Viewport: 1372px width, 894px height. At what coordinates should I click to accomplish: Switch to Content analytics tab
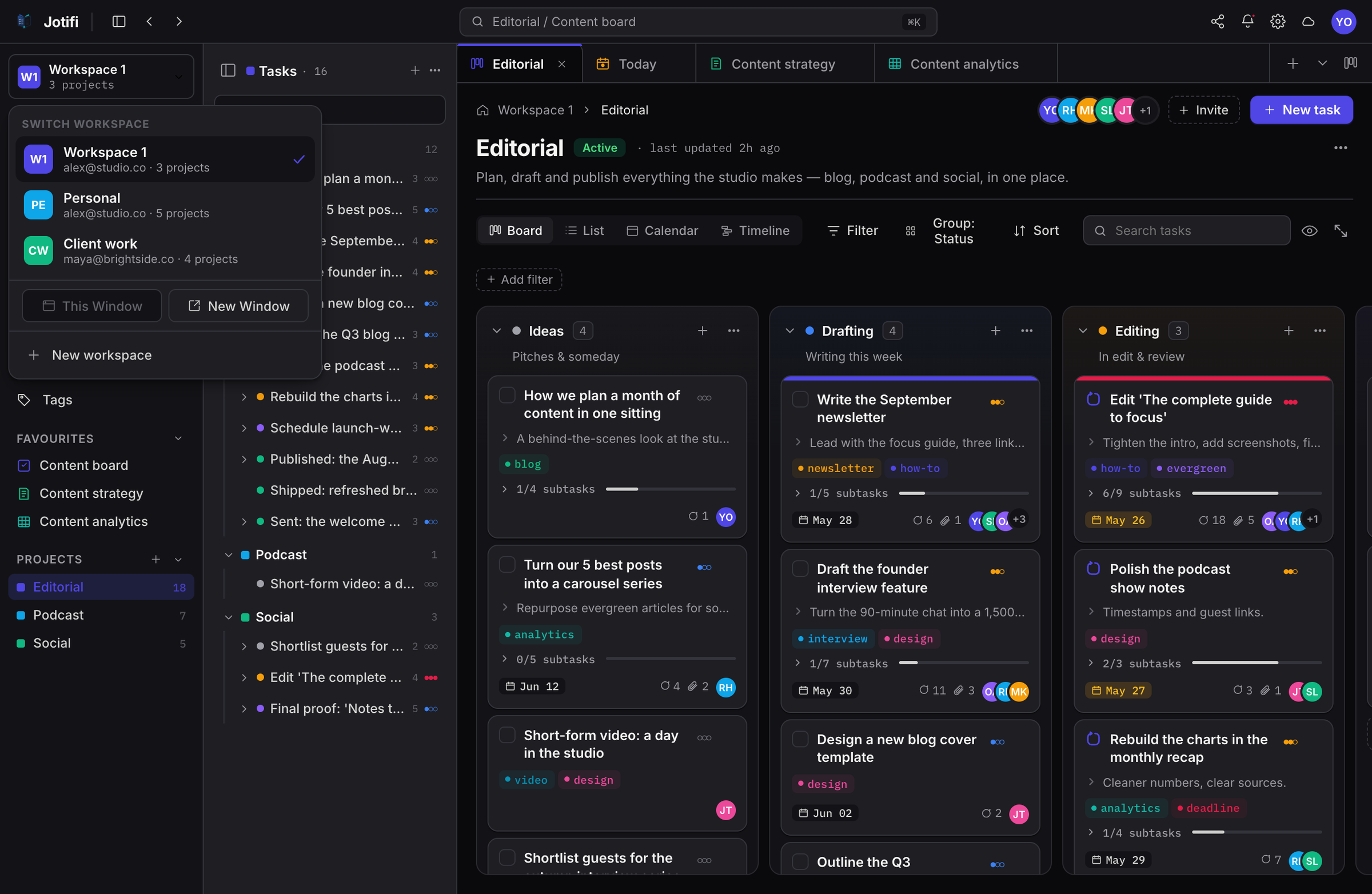[965, 64]
